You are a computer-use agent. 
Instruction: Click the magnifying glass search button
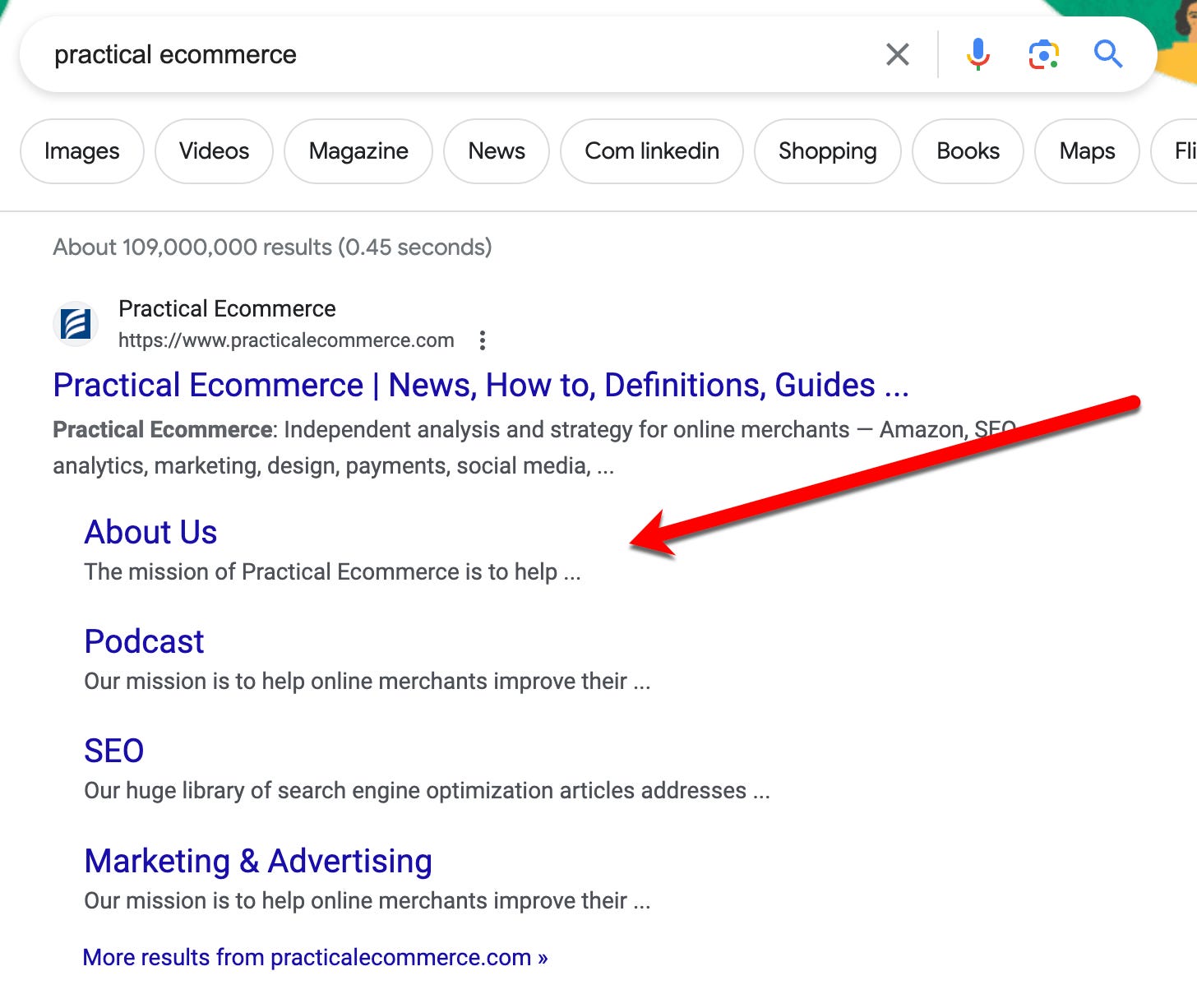click(x=1107, y=54)
